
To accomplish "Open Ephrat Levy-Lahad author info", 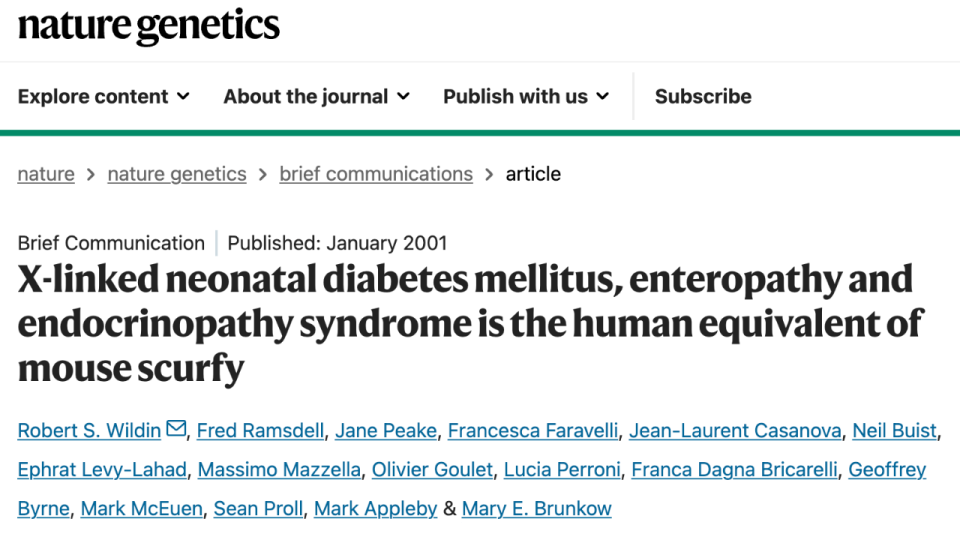I will [102, 470].
